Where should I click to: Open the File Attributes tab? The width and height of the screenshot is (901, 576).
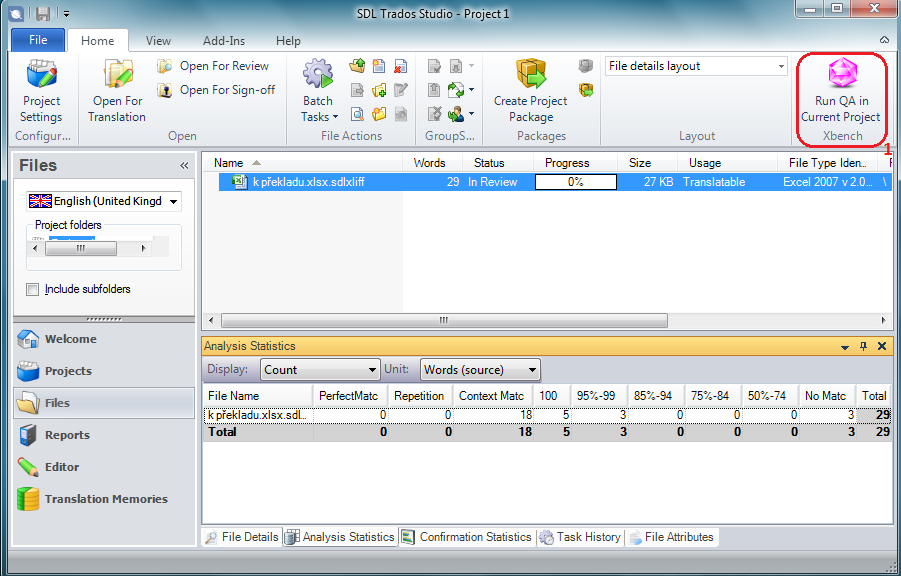672,537
